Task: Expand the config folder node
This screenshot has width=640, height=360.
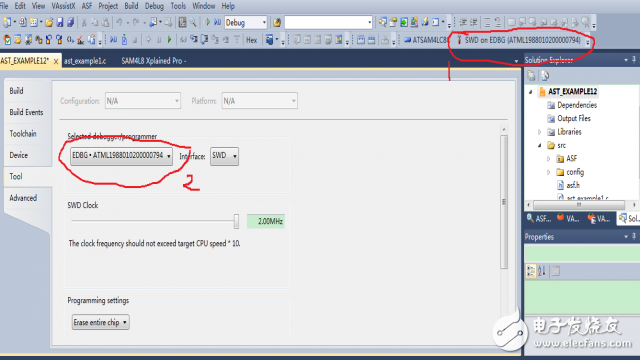Action: point(549,172)
